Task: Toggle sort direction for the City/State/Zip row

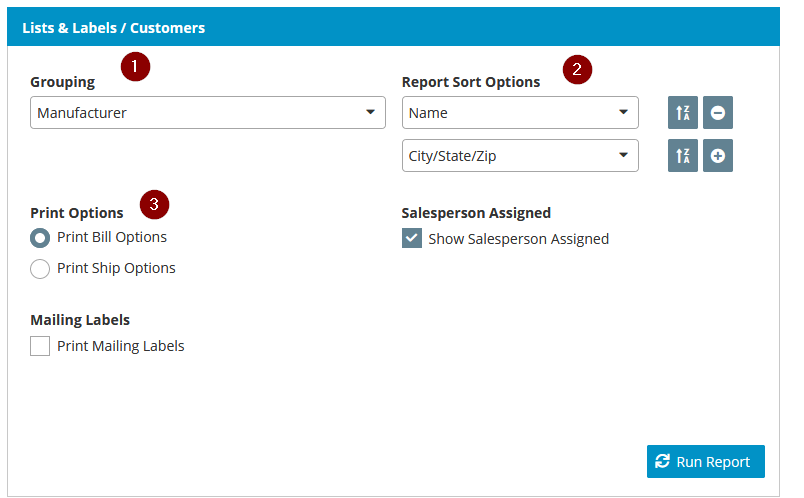Action: point(683,156)
